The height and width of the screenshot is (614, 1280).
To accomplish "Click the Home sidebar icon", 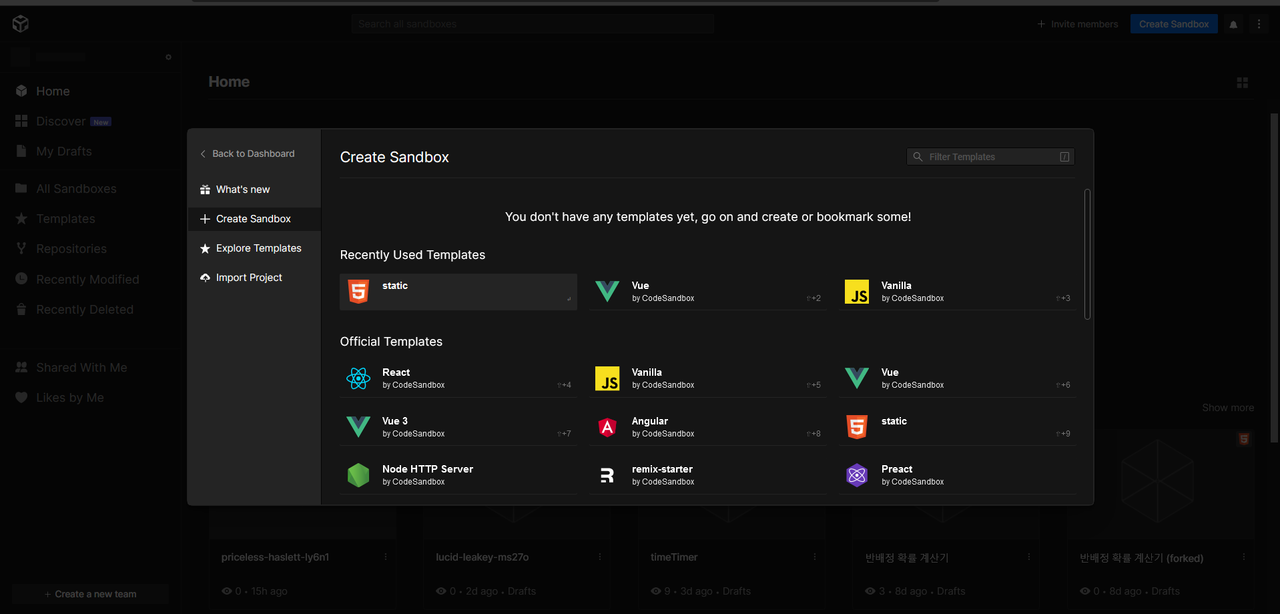I will [21, 91].
